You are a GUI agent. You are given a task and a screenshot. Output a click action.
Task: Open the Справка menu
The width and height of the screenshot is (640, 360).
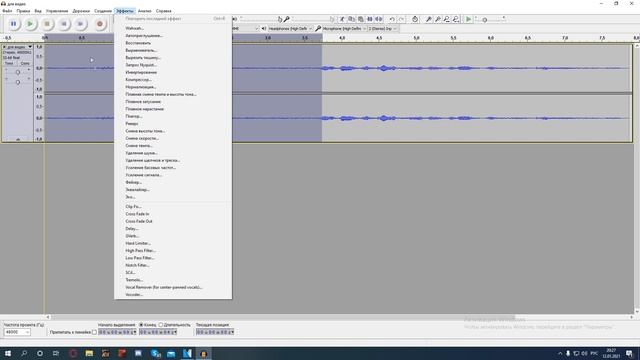coord(163,11)
